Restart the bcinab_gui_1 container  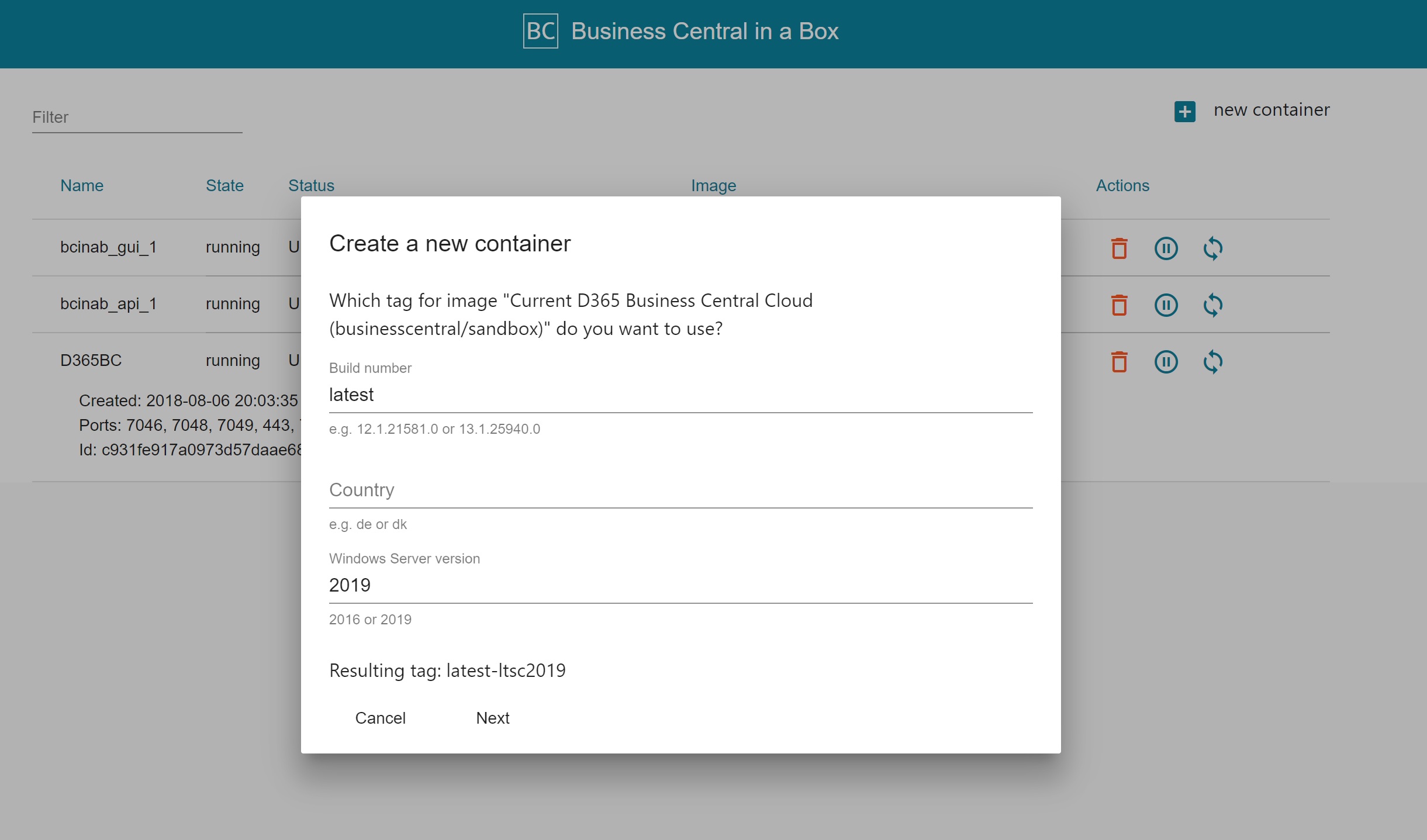tap(1213, 248)
